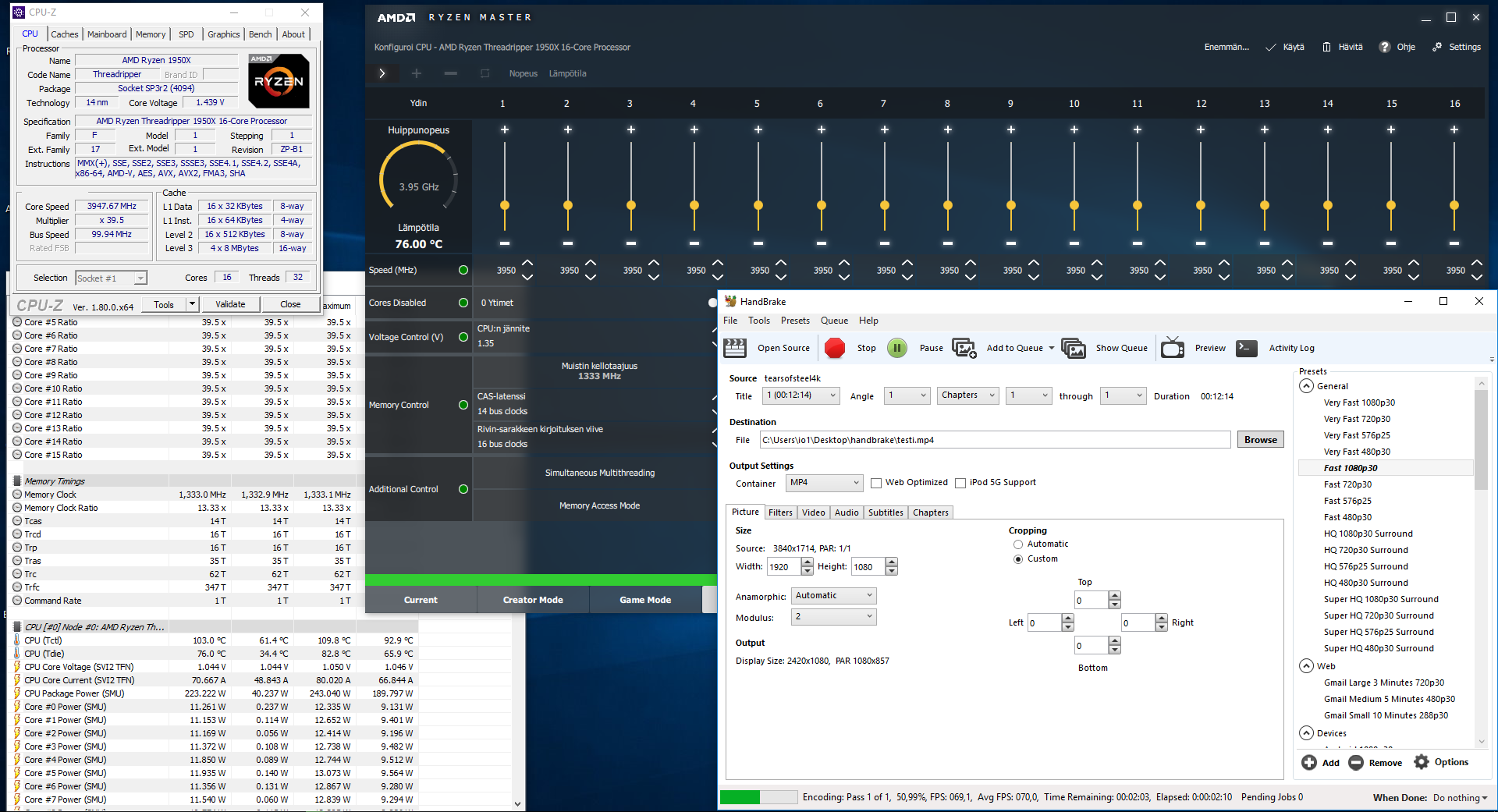This screenshot has width=1498, height=812.
Task: Increase core 1 speed with plus icon
Action: click(505, 129)
